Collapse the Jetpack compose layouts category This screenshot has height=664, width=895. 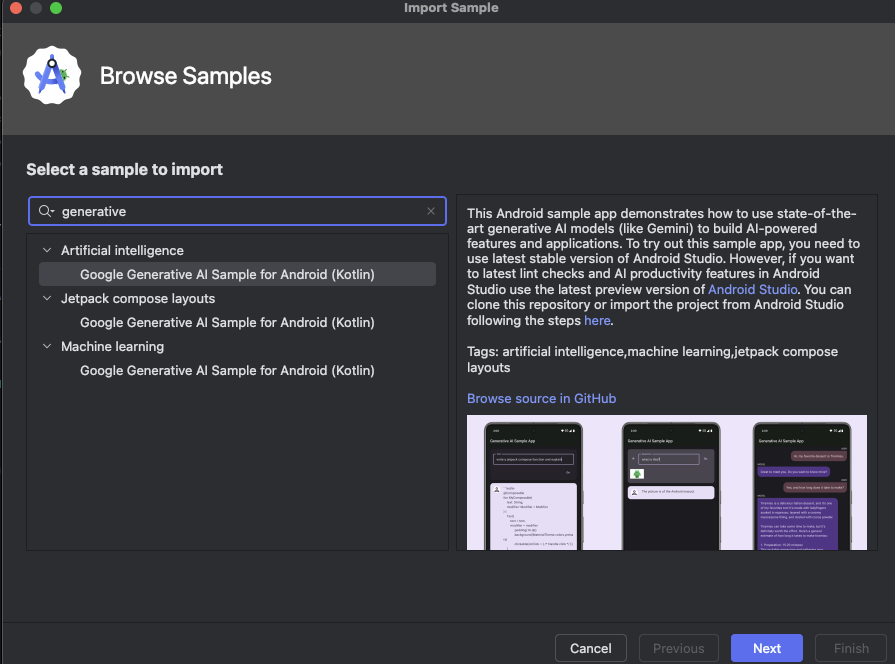47,298
